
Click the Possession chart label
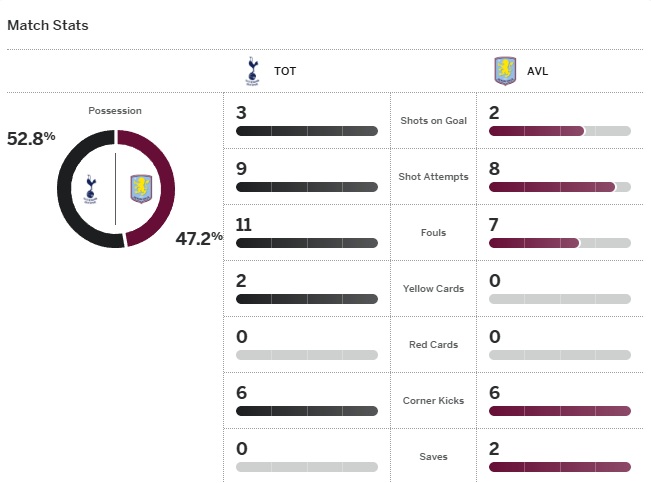click(115, 111)
